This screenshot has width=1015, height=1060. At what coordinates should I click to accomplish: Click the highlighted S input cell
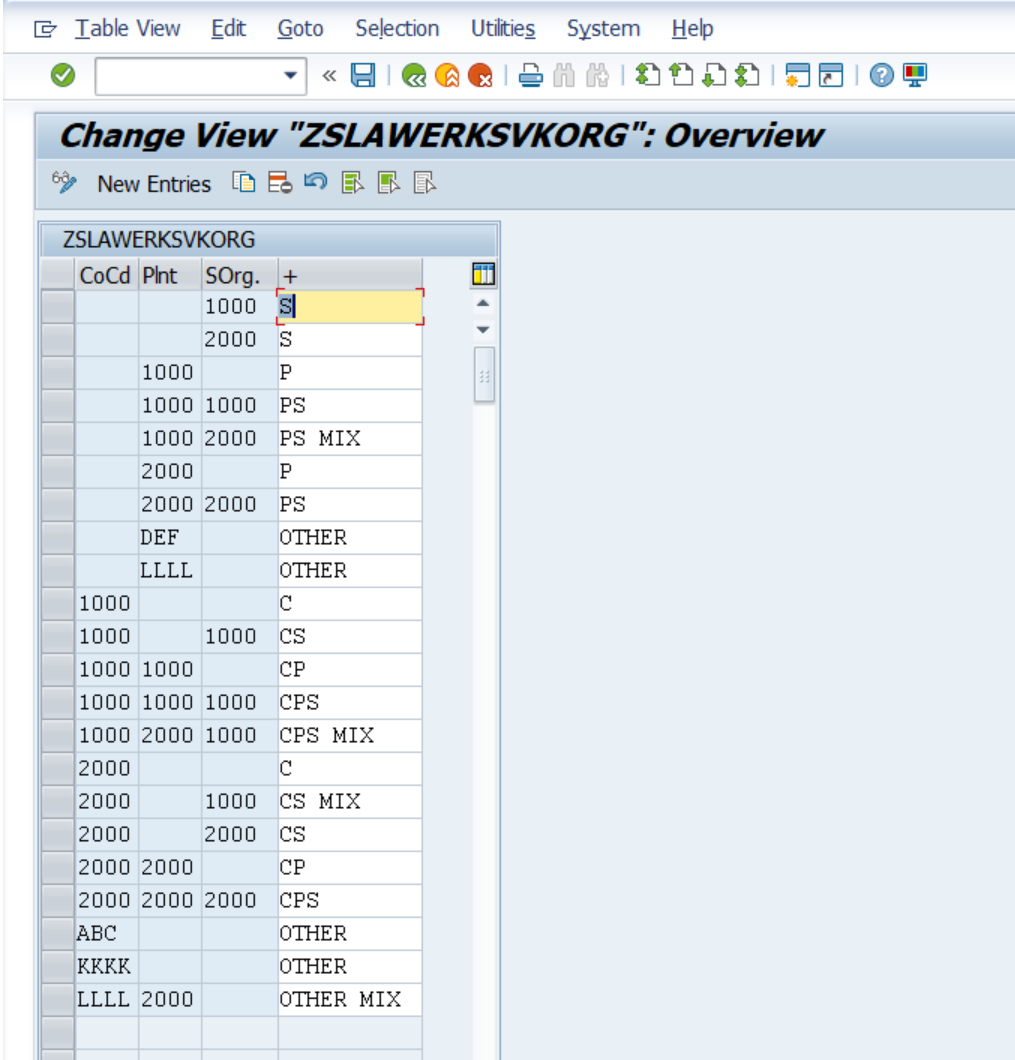click(x=350, y=306)
